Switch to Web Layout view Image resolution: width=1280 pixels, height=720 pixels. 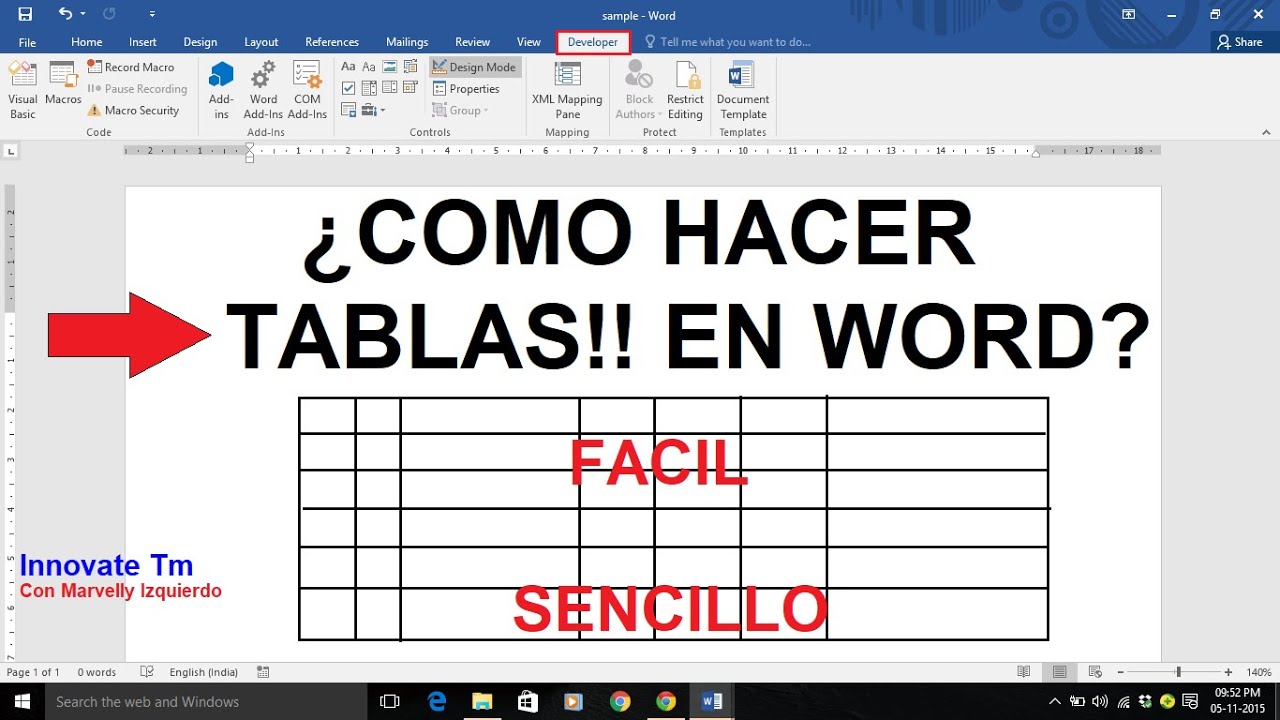[1095, 672]
